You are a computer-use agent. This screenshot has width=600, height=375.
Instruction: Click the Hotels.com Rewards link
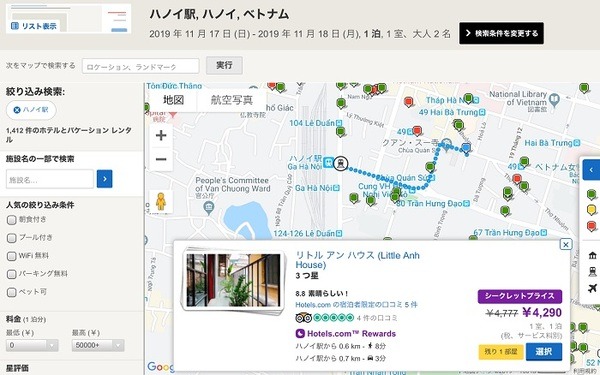pos(346,333)
